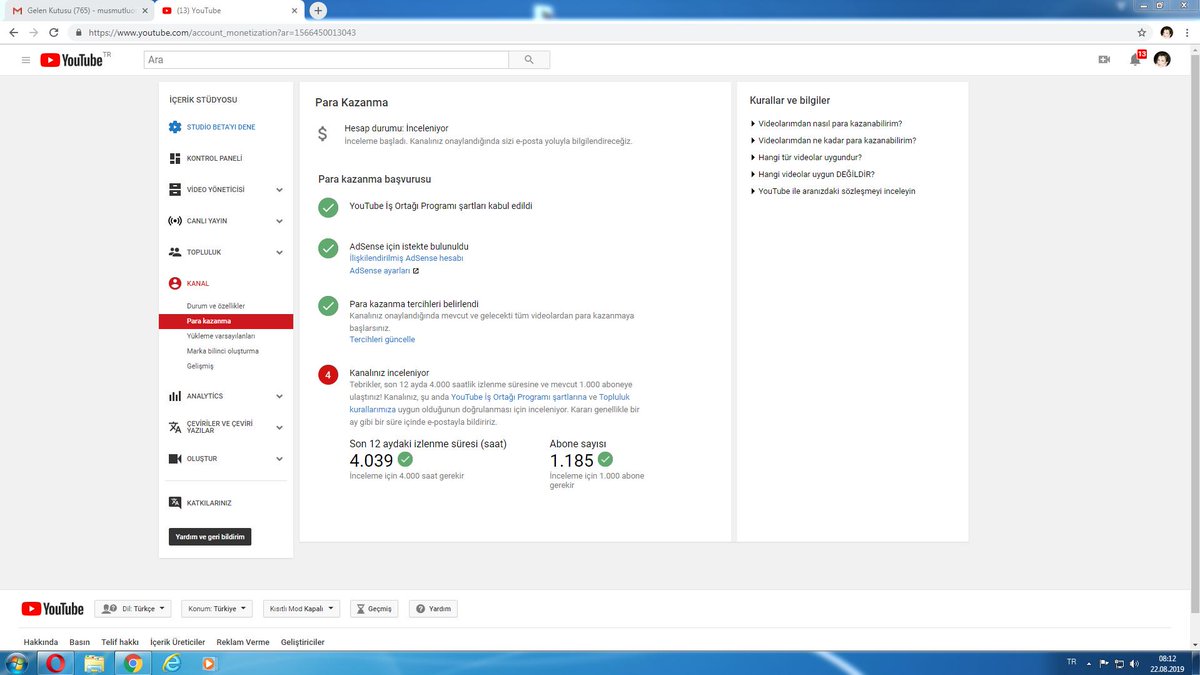The width and height of the screenshot is (1200, 675).
Task: Open İlişkilendirilmiş AdSense hesabı link
Action: (x=406, y=258)
